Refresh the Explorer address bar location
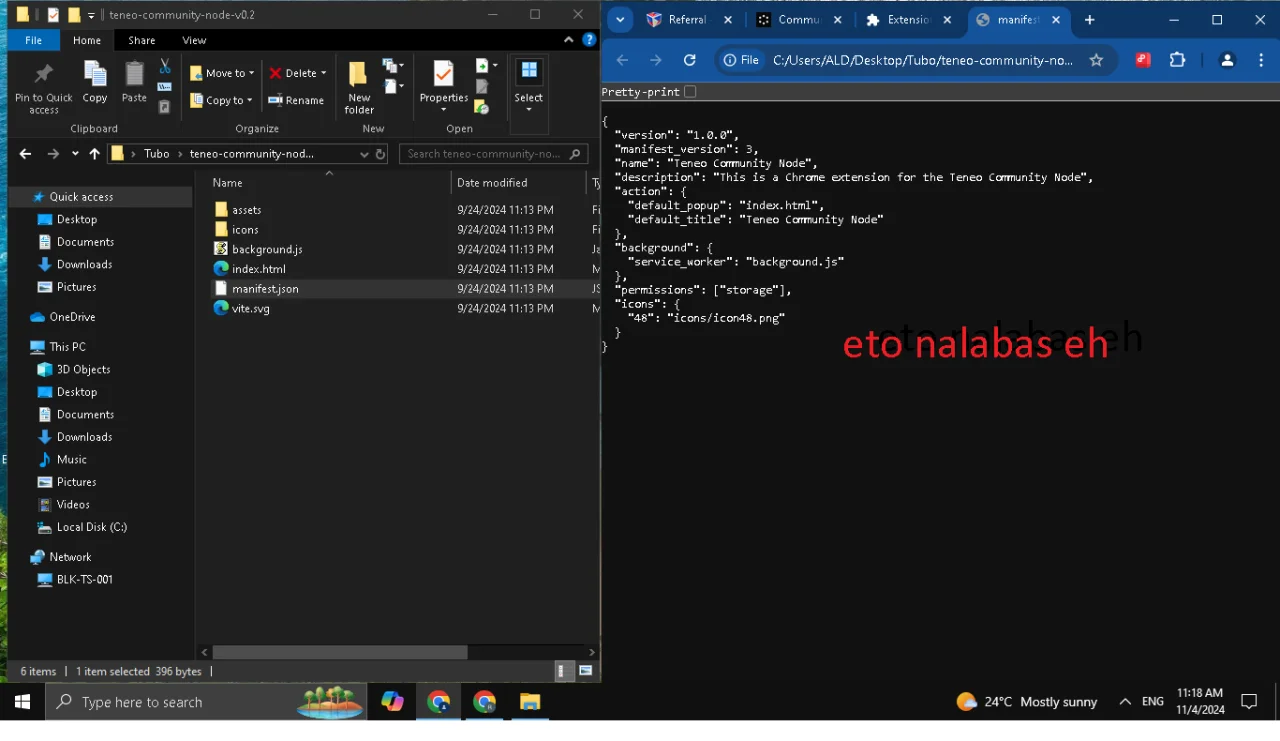The image size is (1280, 741). coord(380,154)
